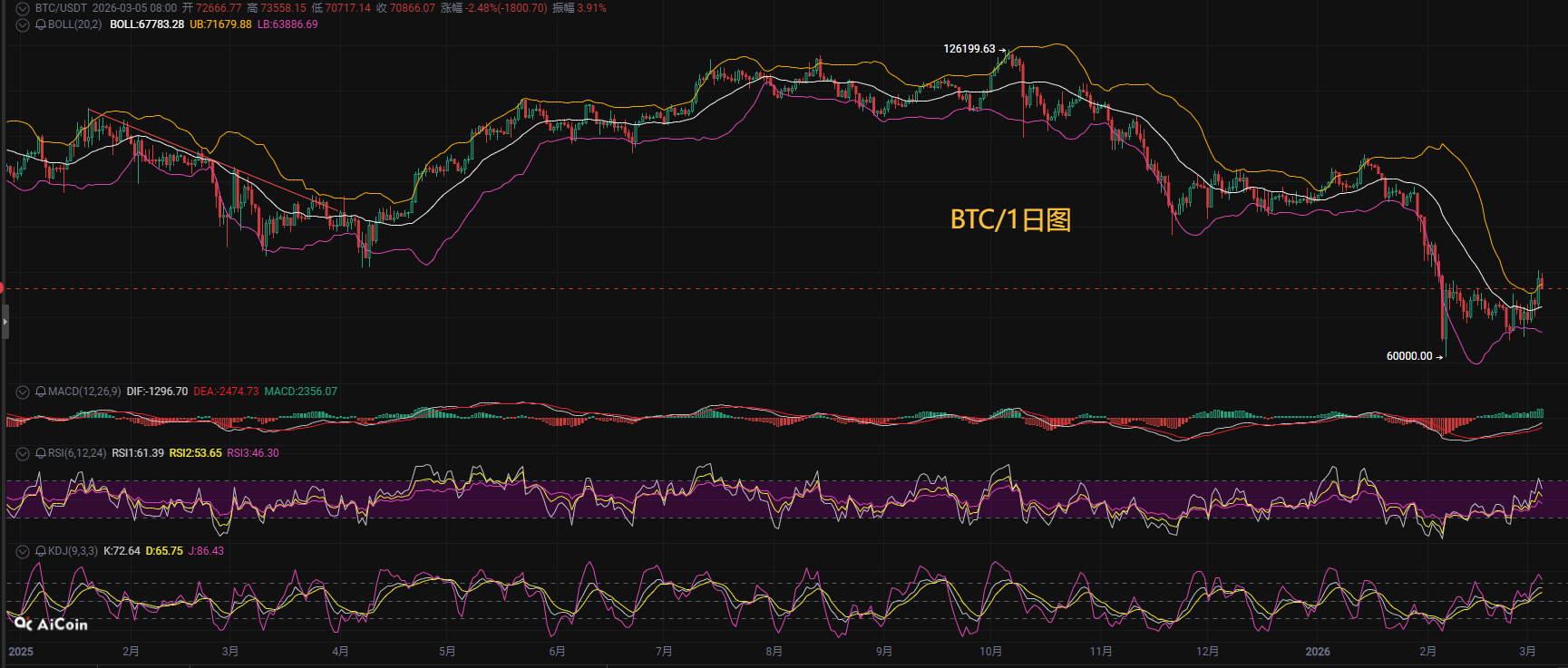
Task: Toggle the RSI panel circled chevron
Action: [x=23, y=453]
